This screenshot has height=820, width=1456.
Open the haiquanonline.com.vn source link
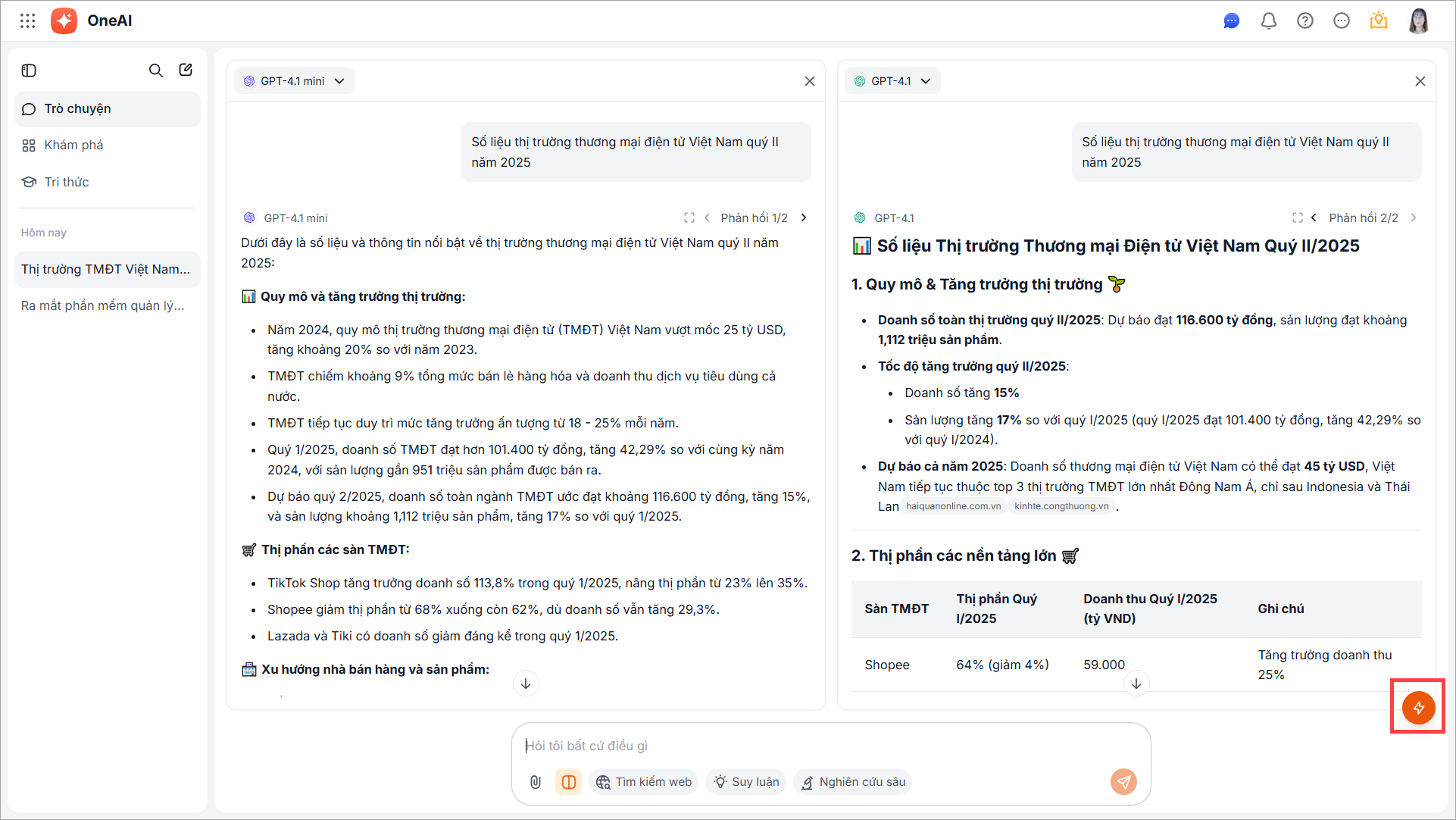[x=953, y=506]
